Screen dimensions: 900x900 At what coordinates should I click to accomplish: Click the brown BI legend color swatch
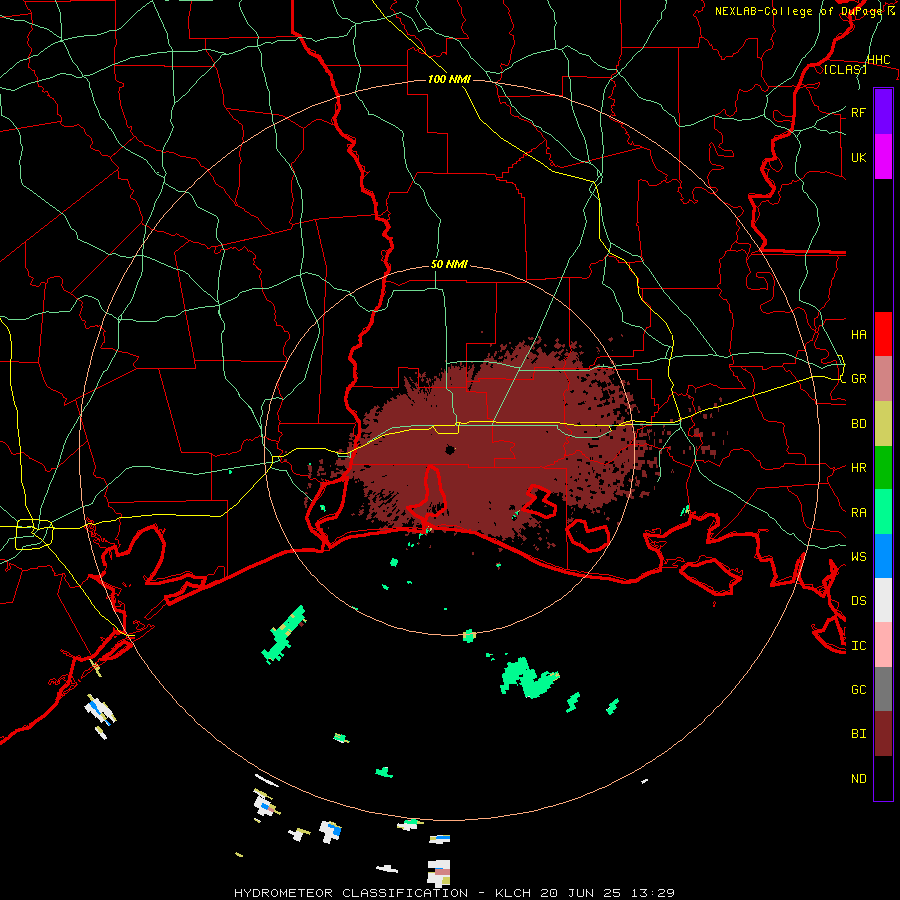[883, 734]
